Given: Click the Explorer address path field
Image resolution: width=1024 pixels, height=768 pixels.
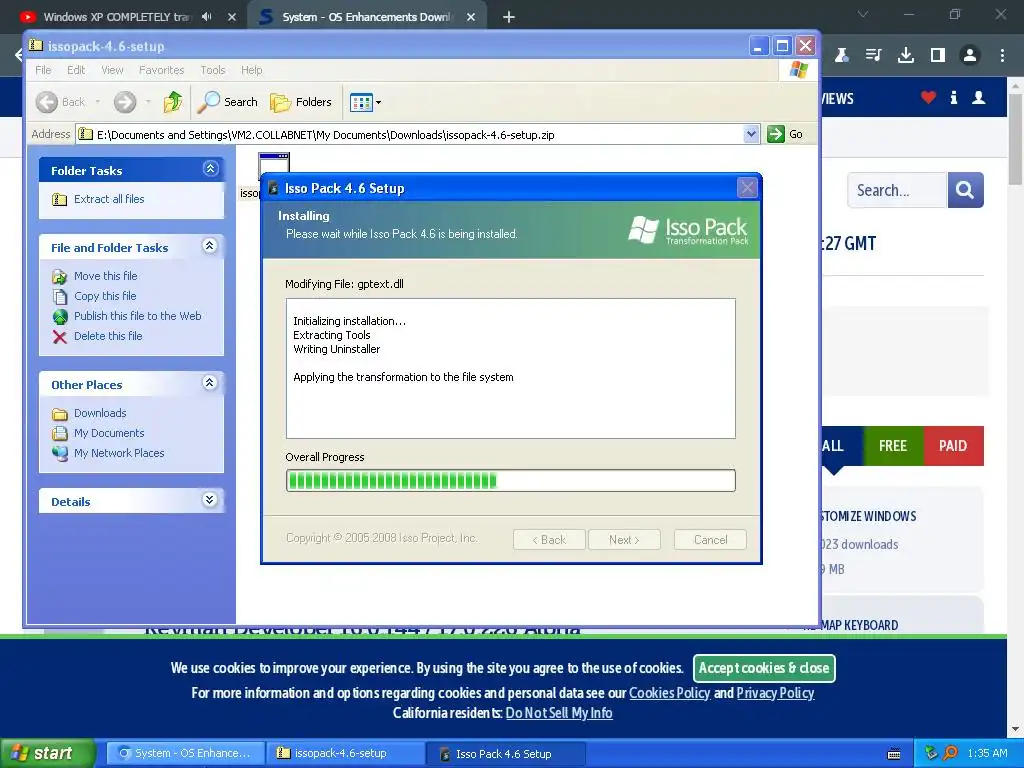Looking at the screenshot, I should pos(418,135).
